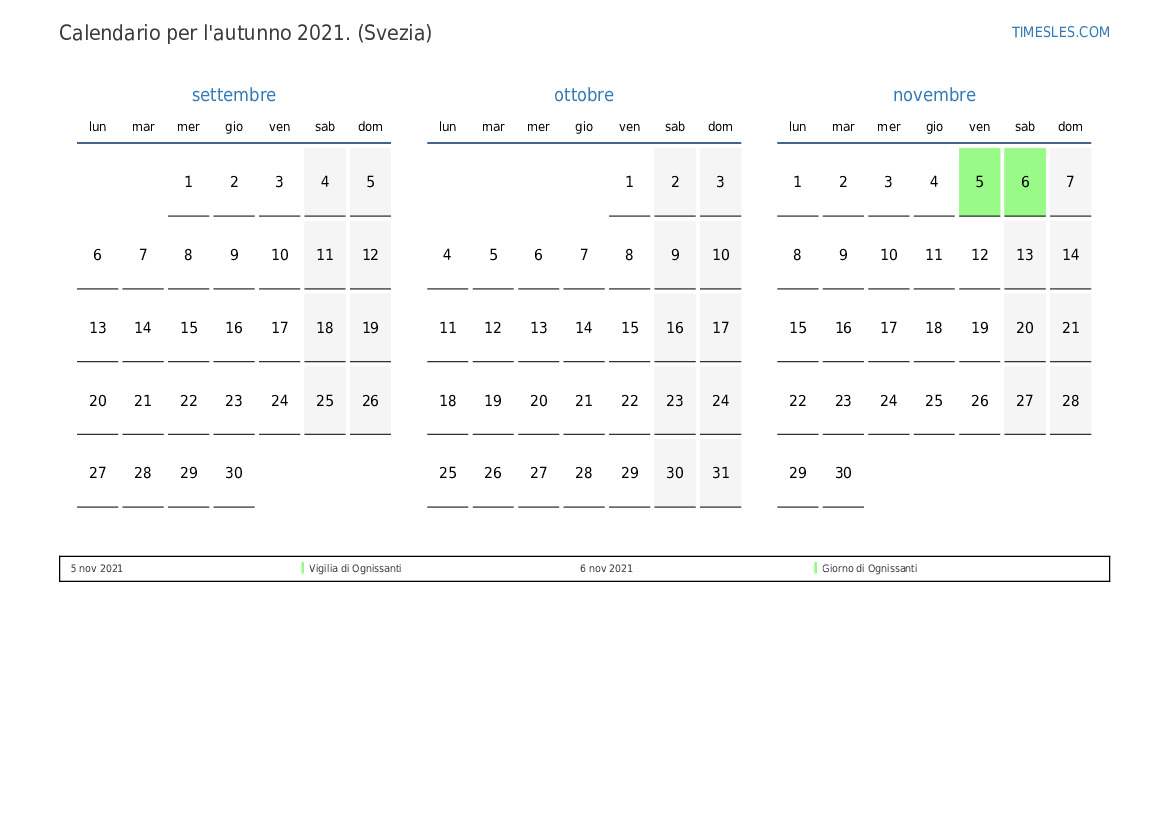Click the settembre month heading
Viewport: 1169px width, 827px height.
233,95
